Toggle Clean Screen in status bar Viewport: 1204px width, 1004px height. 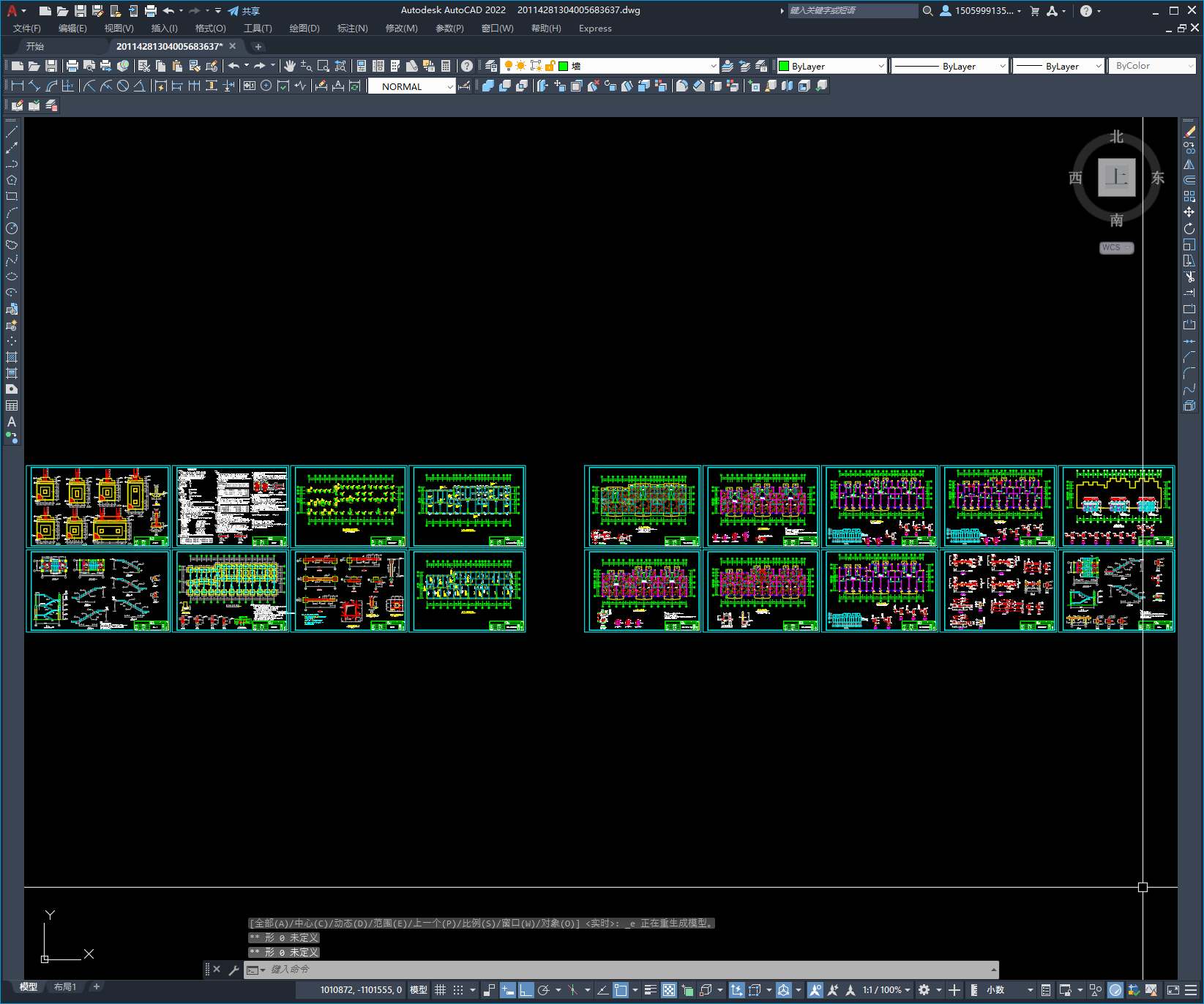pyautogui.click(x=1173, y=990)
